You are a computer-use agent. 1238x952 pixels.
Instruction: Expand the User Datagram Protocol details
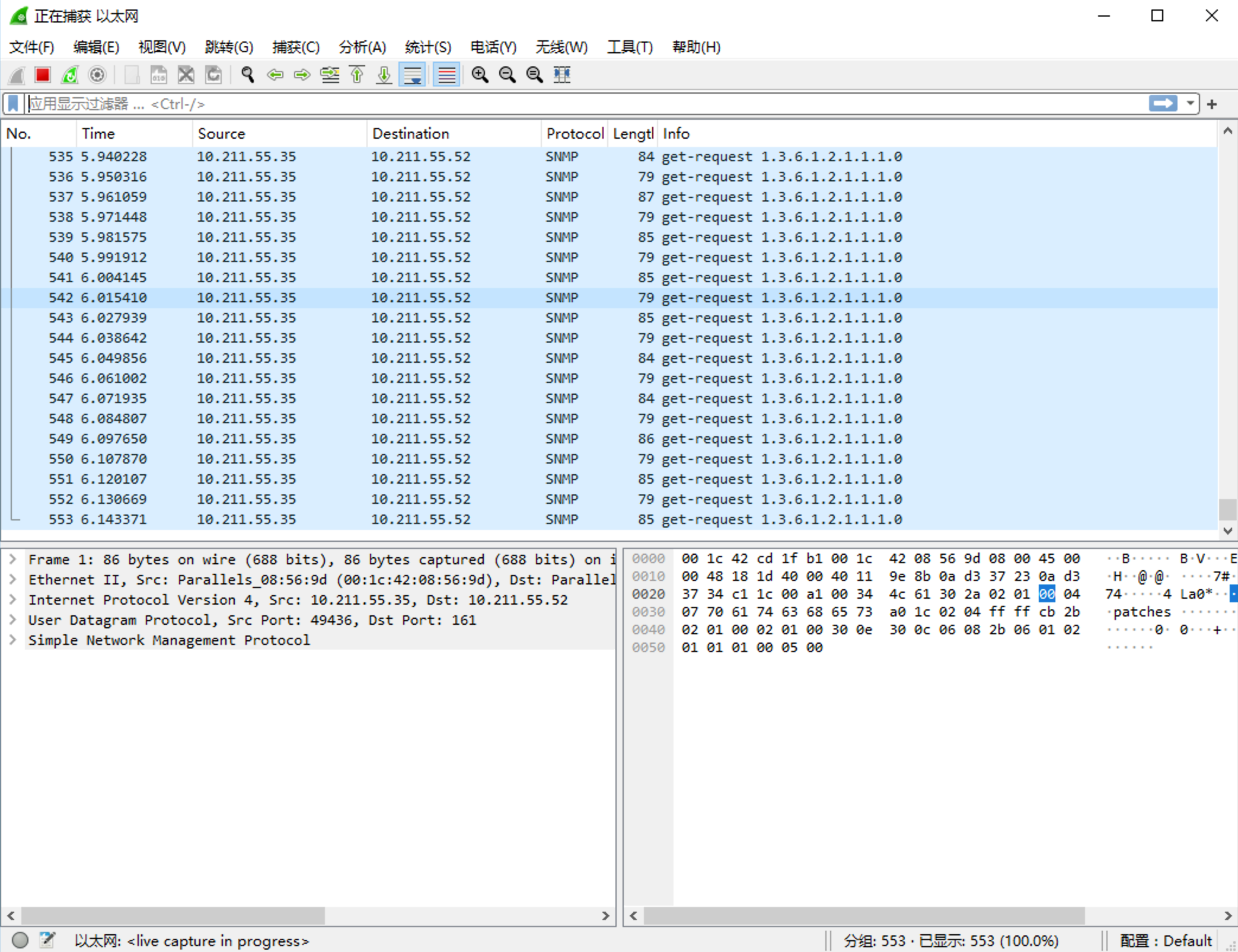[12, 620]
